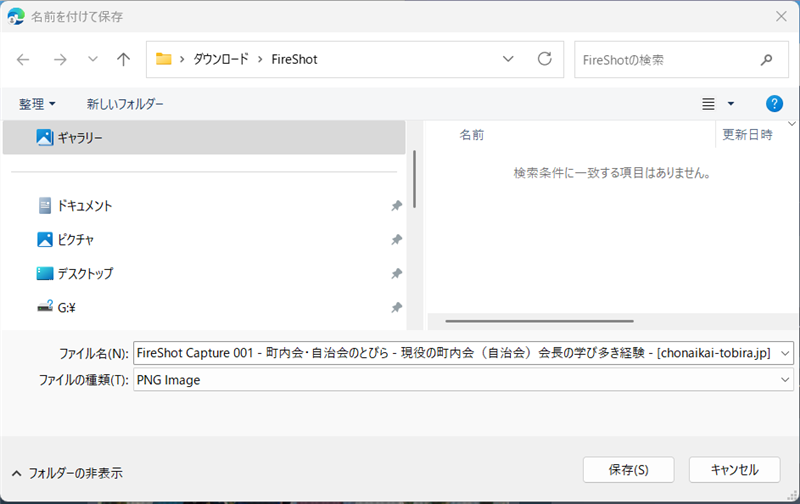Open the recent locations dropdown arrow
Screen dimensions: 800x504
(93, 59)
